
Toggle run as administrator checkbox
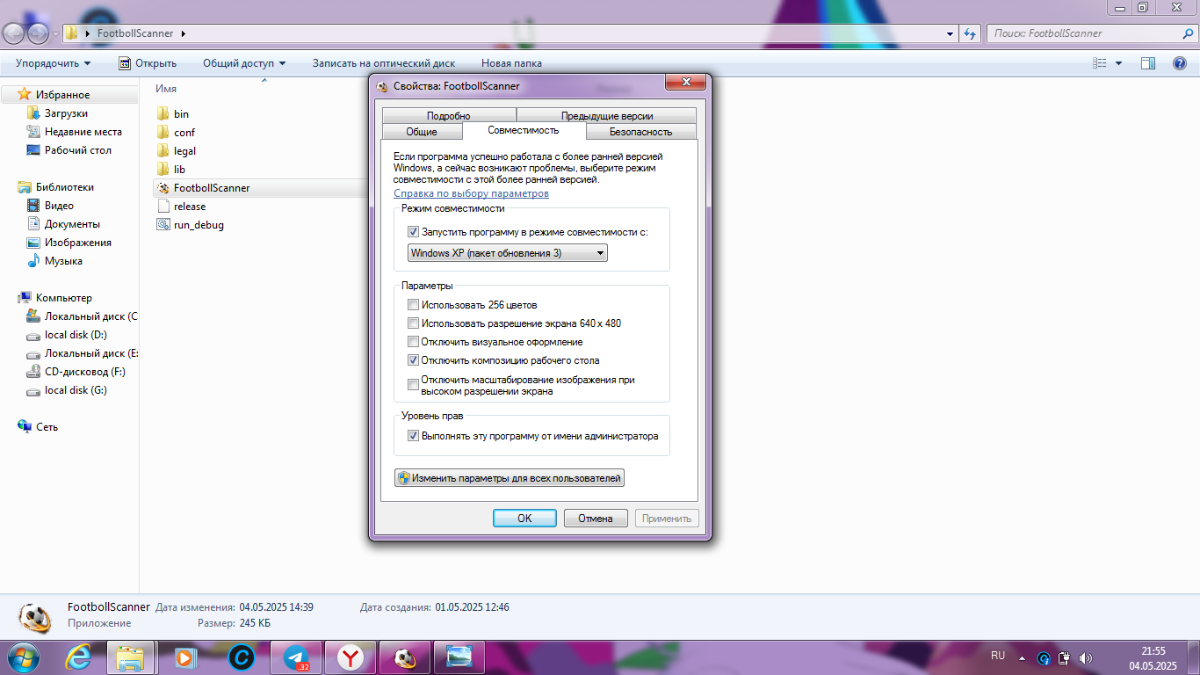414,436
